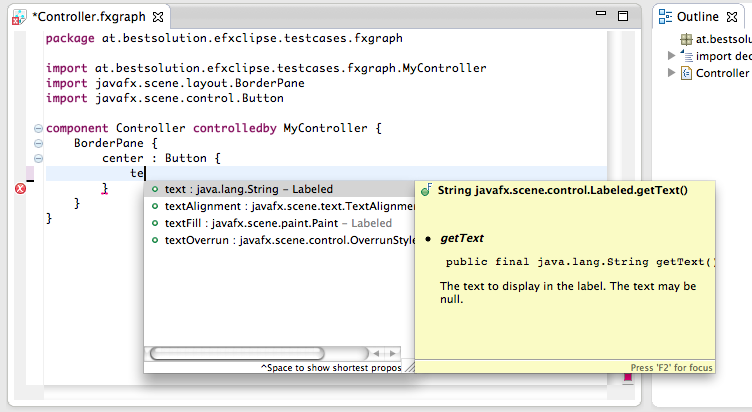Click the getText heading in Javadoc popup
The image size is (752, 412).
point(462,238)
